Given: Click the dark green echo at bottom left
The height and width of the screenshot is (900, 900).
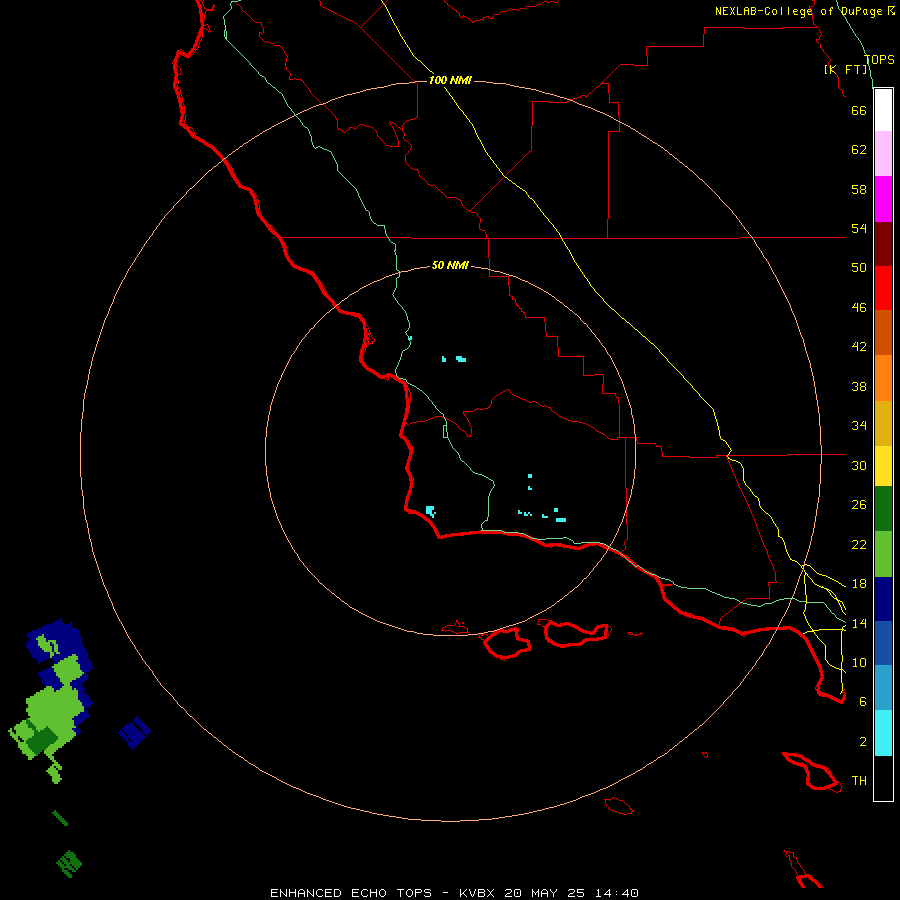Looking at the screenshot, I should click(69, 863).
